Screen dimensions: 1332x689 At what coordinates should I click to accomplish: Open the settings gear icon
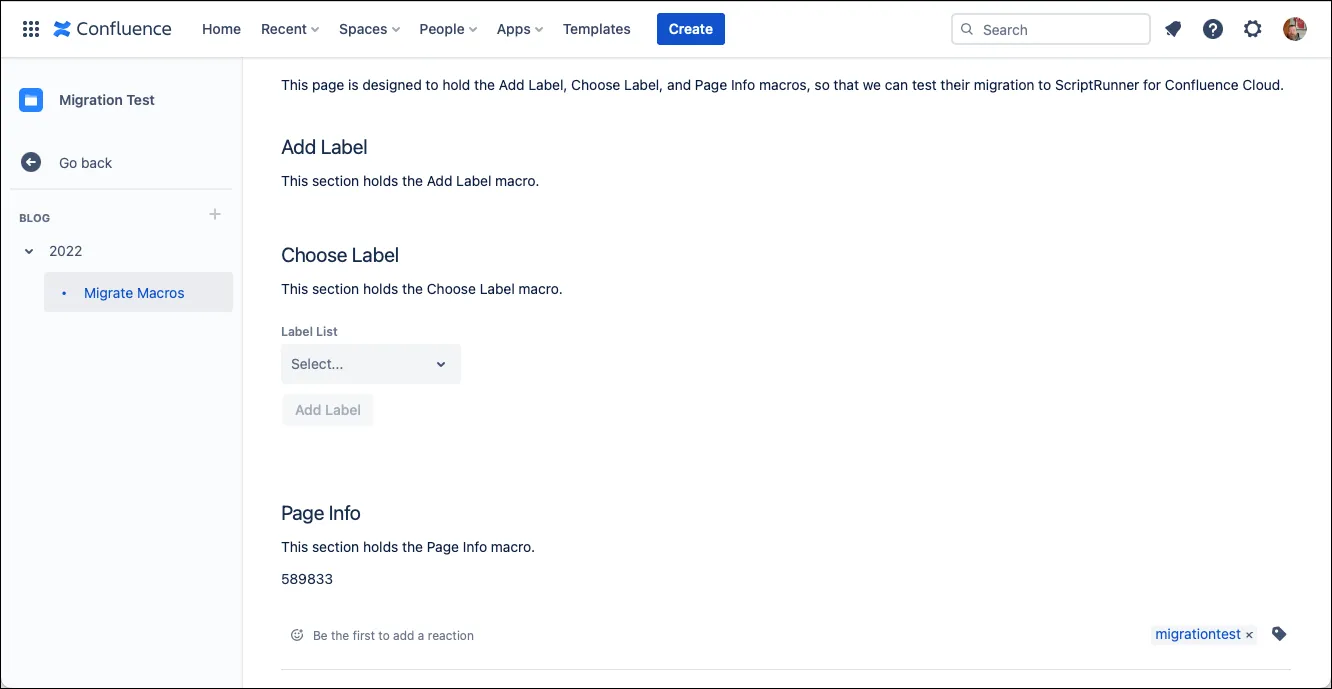(x=1253, y=29)
